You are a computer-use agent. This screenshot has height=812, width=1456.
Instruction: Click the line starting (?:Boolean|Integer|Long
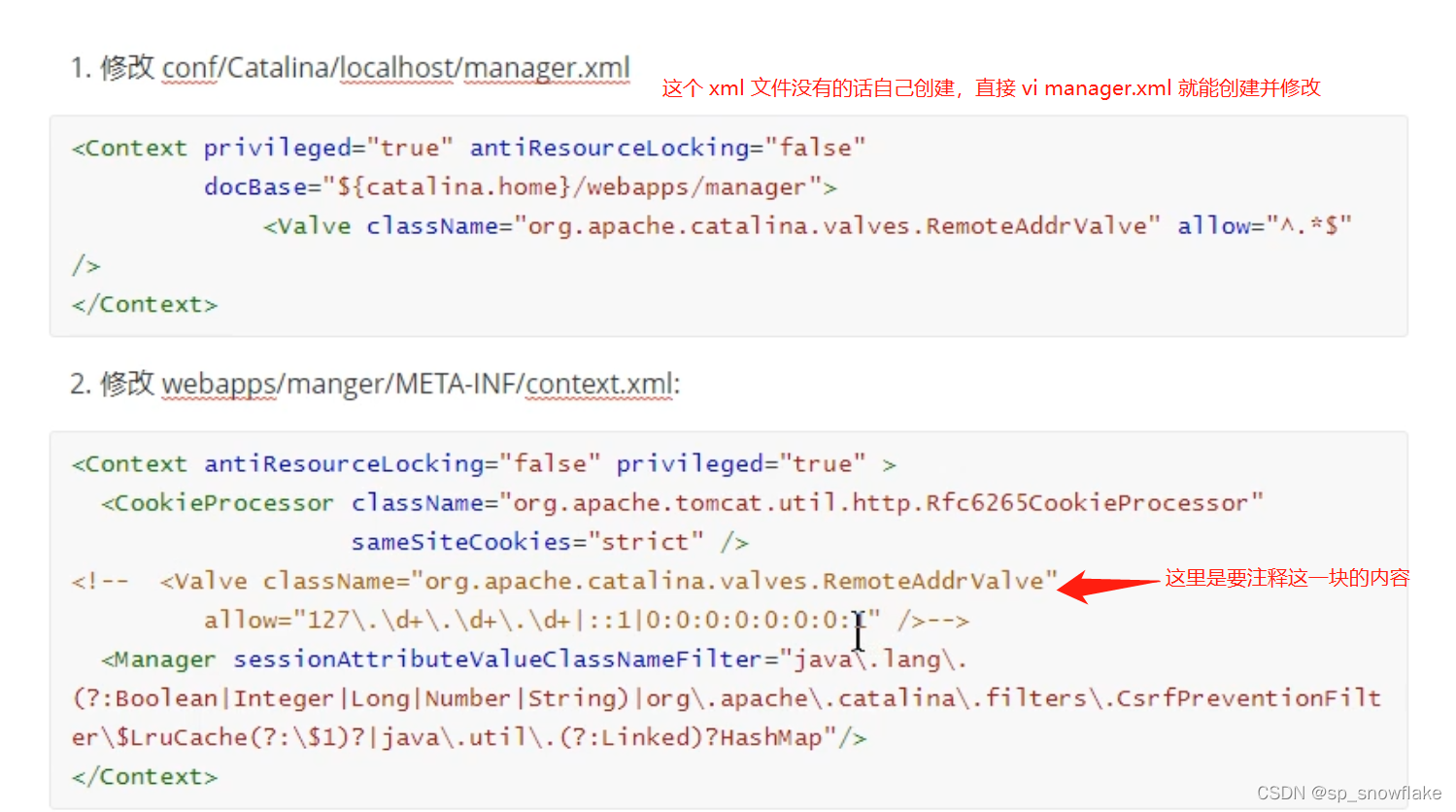click(x=727, y=698)
